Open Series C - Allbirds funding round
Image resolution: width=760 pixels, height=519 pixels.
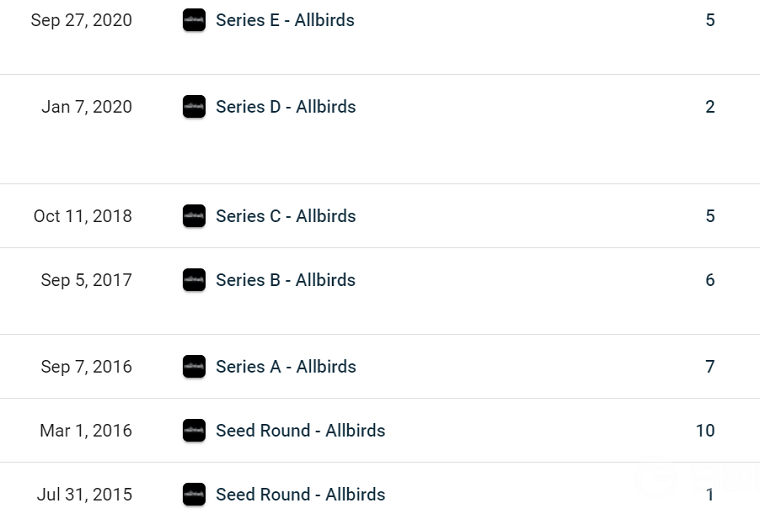285,216
